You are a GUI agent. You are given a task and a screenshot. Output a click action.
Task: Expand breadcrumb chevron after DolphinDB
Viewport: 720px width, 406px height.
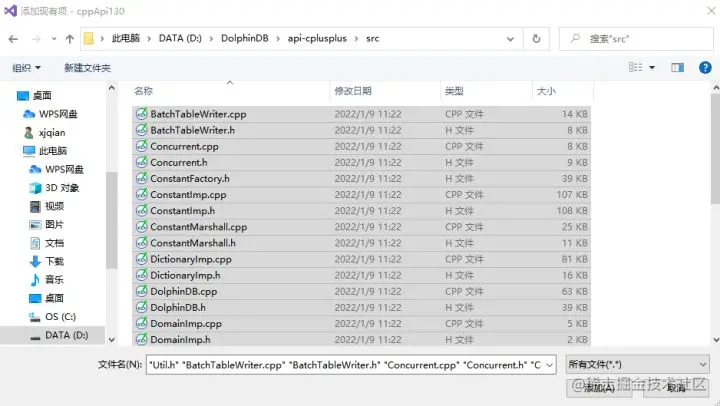tap(278, 39)
